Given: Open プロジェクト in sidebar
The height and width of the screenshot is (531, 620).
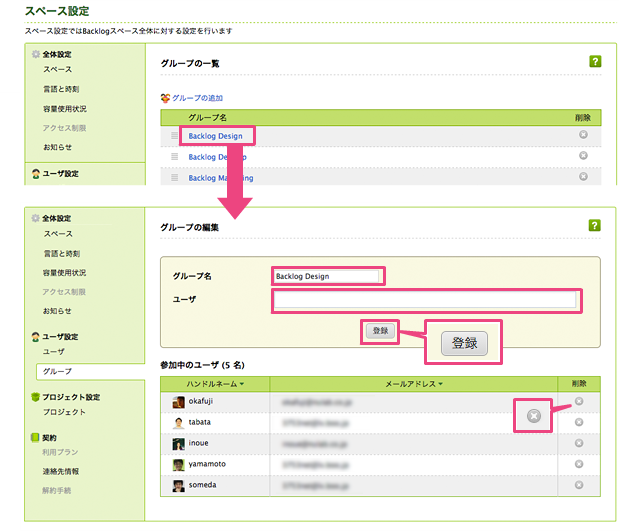Looking at the screenshot, I should [x=64, y=412].
